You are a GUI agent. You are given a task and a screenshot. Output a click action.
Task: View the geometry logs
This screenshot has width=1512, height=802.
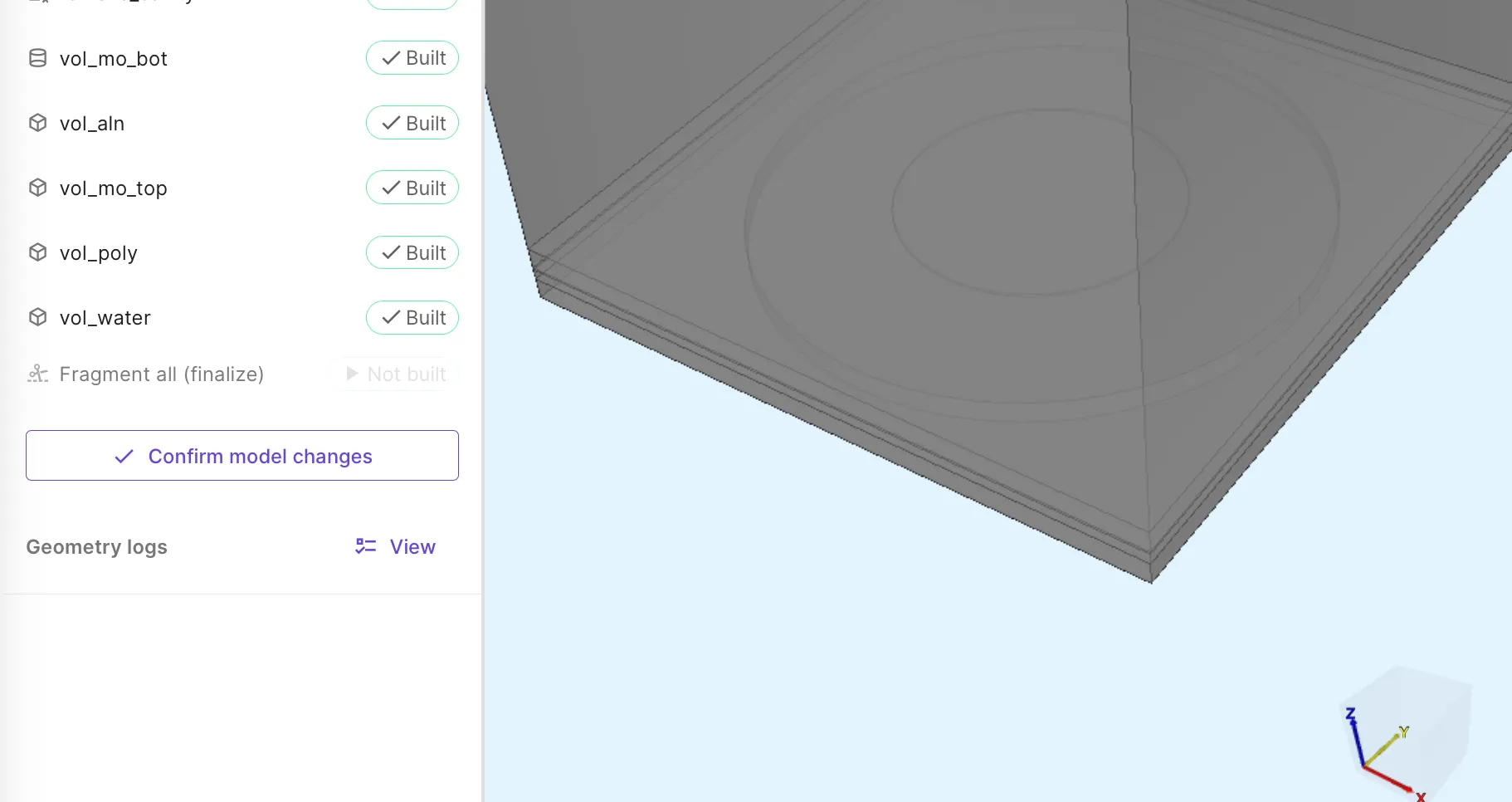pyautogui.click(x=396, y=546)
